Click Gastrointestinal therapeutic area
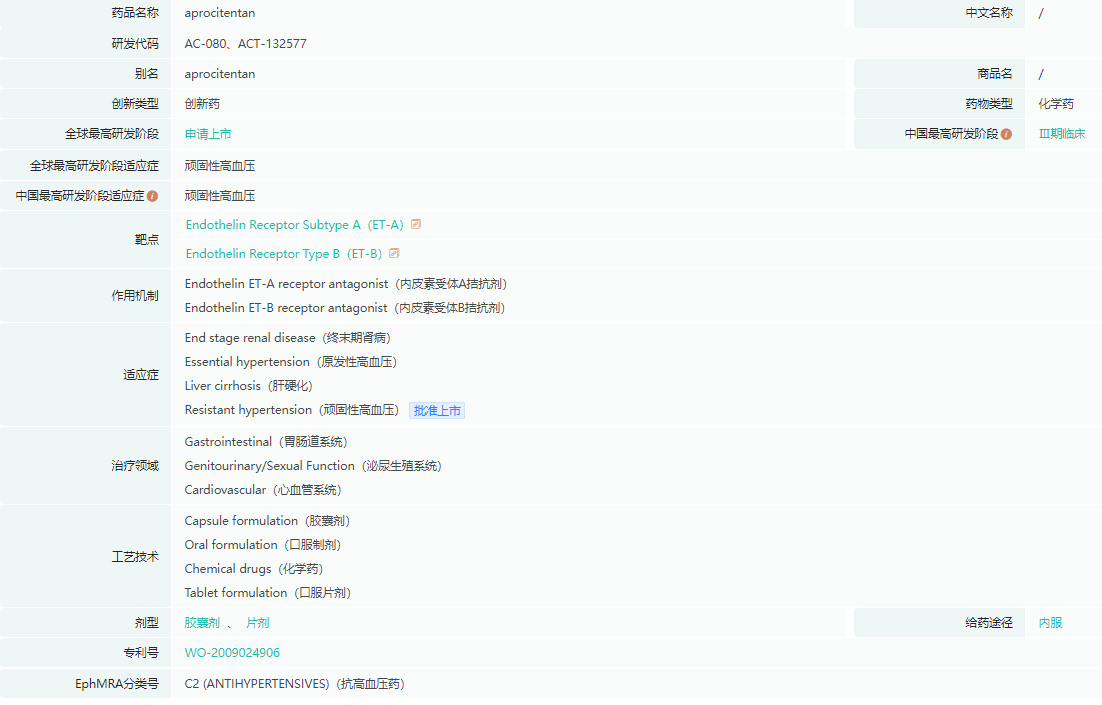 [x=266, y=442]
